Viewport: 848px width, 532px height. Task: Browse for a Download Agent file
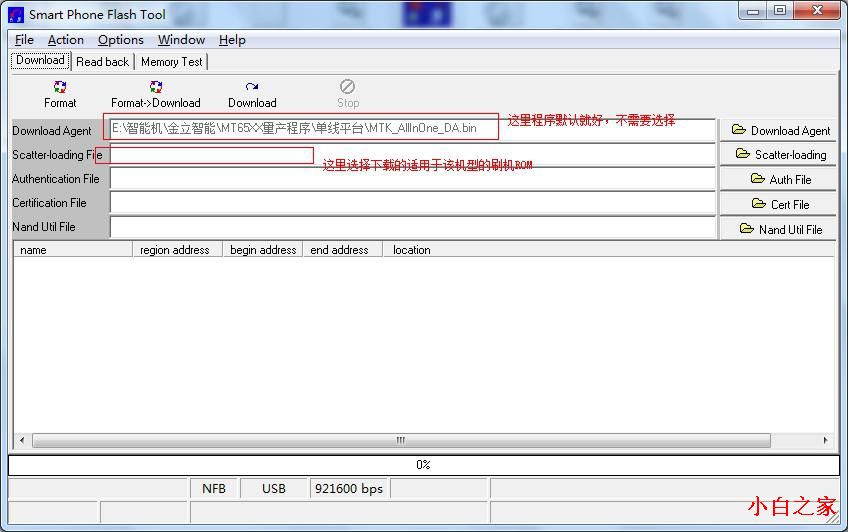(778, 130)
